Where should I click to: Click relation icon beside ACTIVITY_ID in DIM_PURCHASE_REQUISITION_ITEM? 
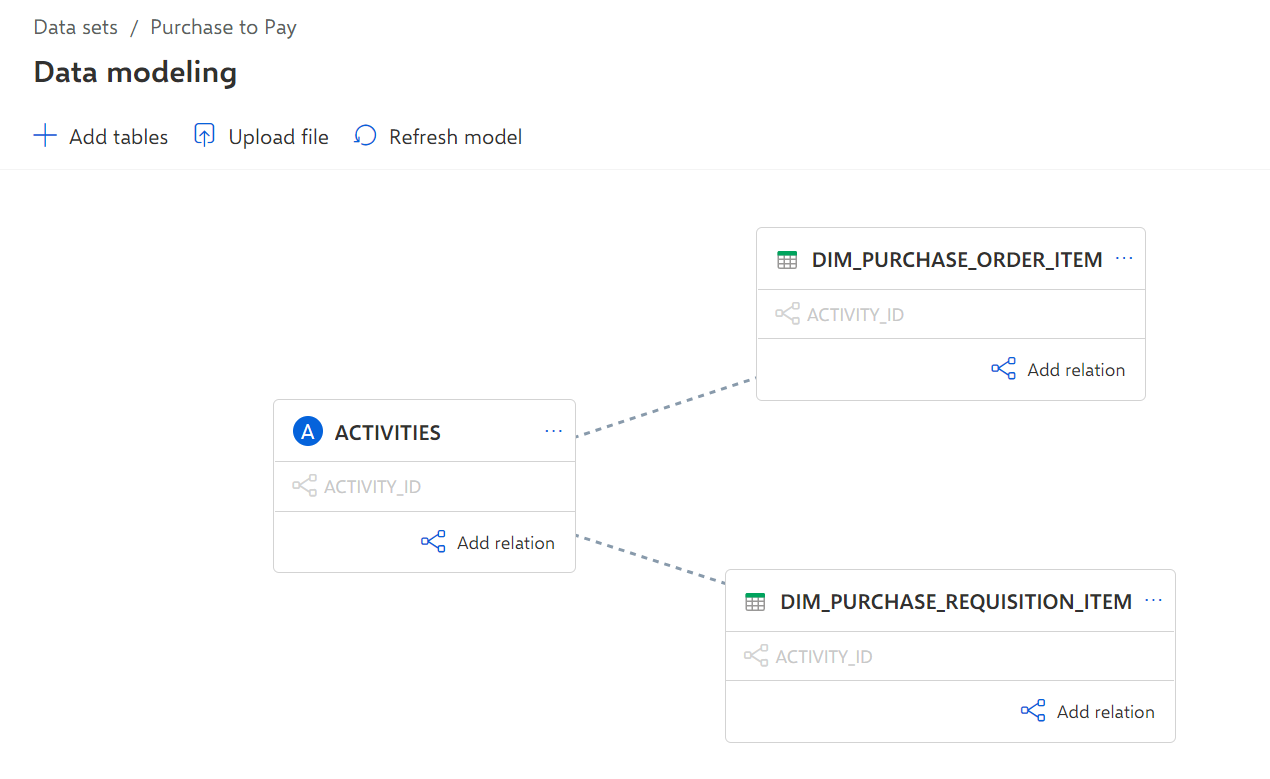[756, 656]
